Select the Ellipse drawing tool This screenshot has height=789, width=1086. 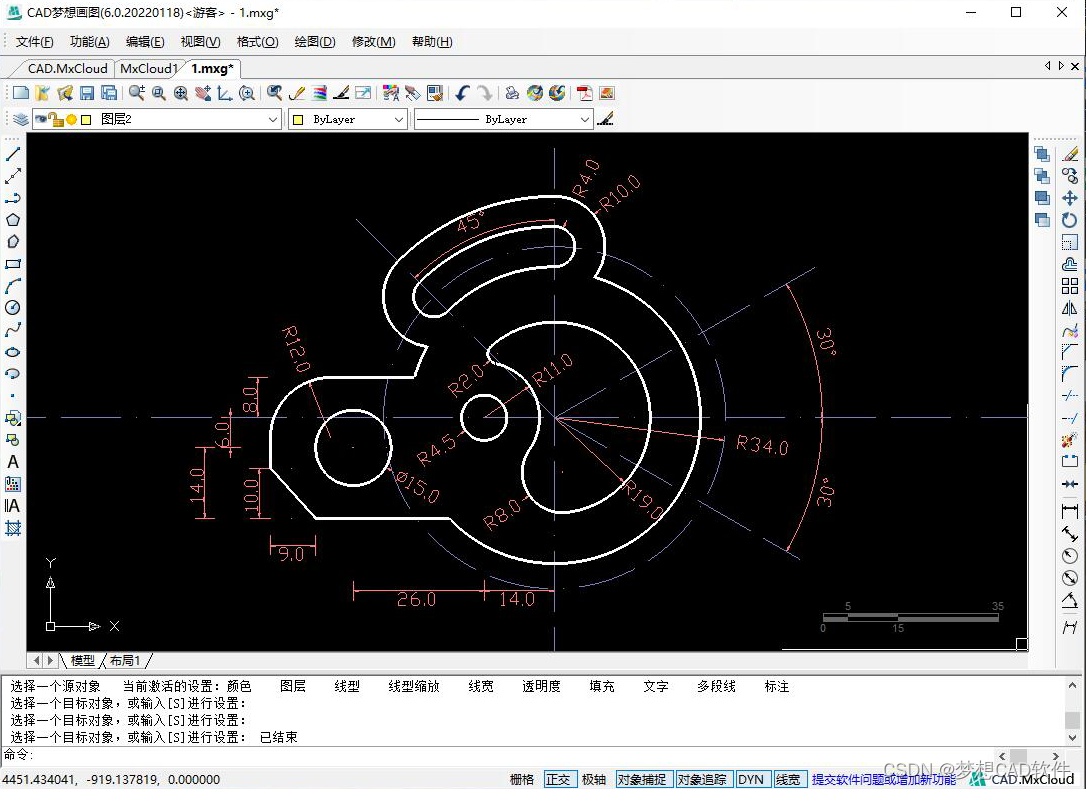12,352
